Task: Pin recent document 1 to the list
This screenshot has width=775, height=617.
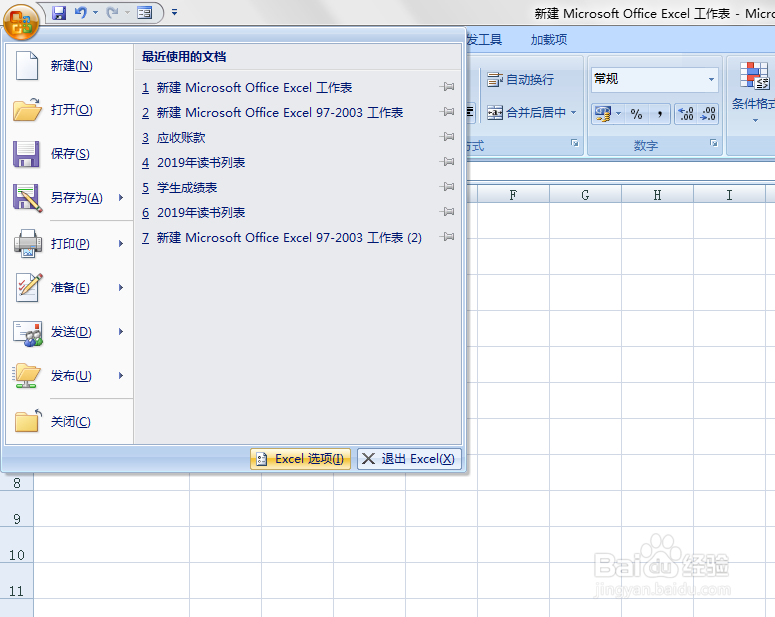Action: coord(447,87)
